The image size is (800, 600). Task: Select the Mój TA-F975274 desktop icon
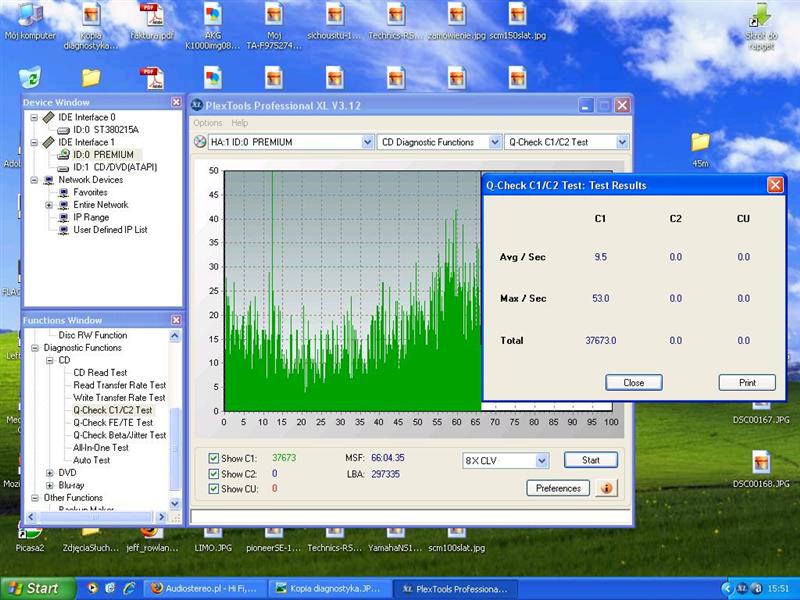274,26
